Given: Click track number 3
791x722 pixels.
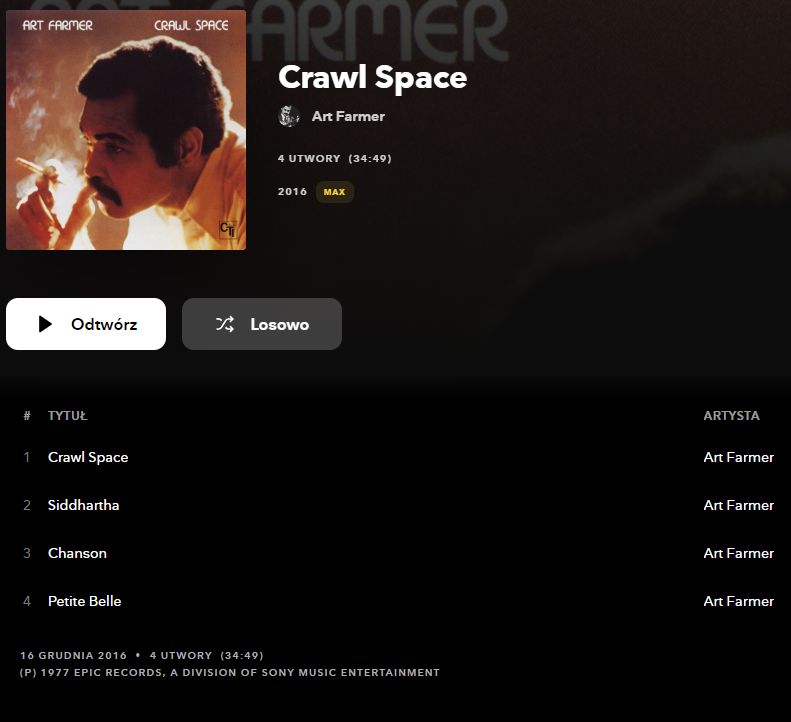Looking at the screenshot, I should pos(27,553).
